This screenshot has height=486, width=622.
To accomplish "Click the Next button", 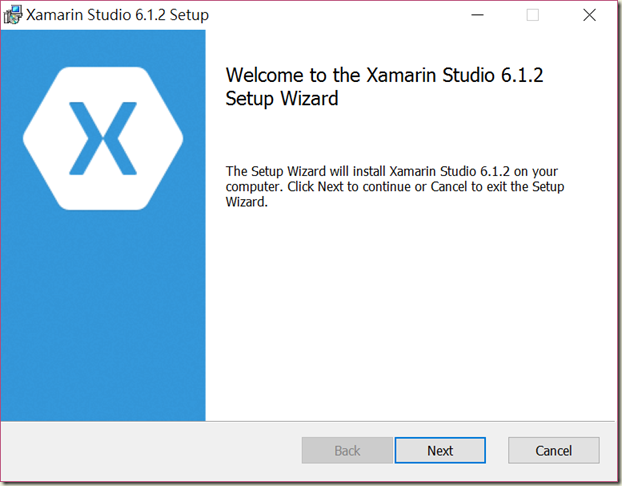I will (x=440, y=450).
